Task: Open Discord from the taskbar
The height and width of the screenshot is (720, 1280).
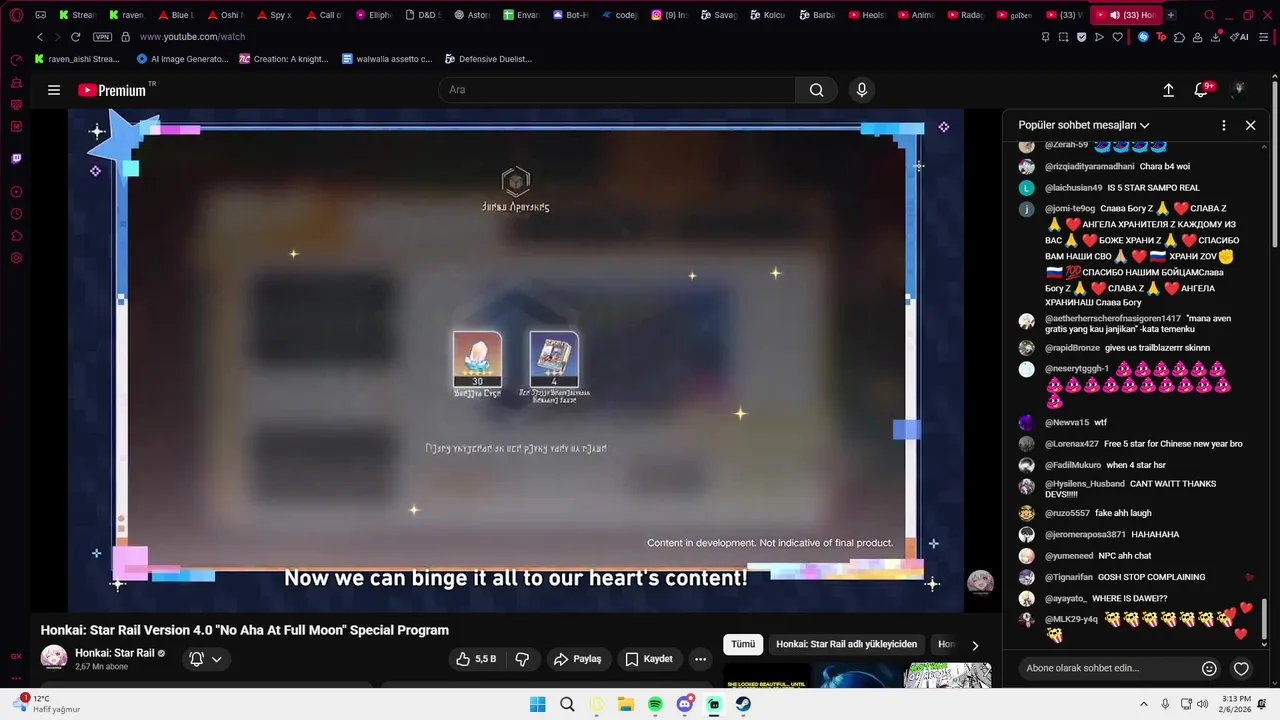Action: point(685,704)
